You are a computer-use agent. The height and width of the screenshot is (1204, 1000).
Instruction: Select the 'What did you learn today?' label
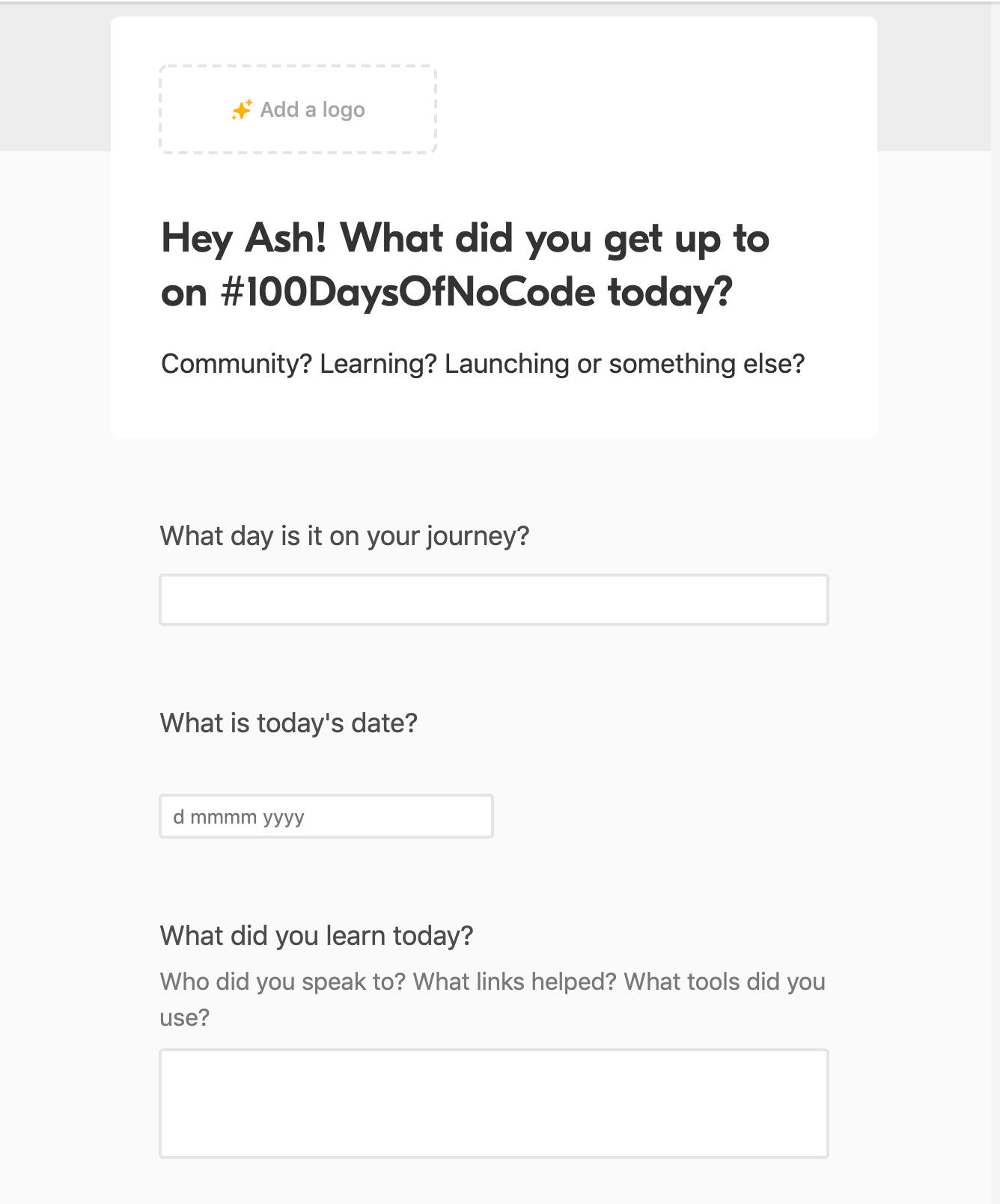point(316,936)
